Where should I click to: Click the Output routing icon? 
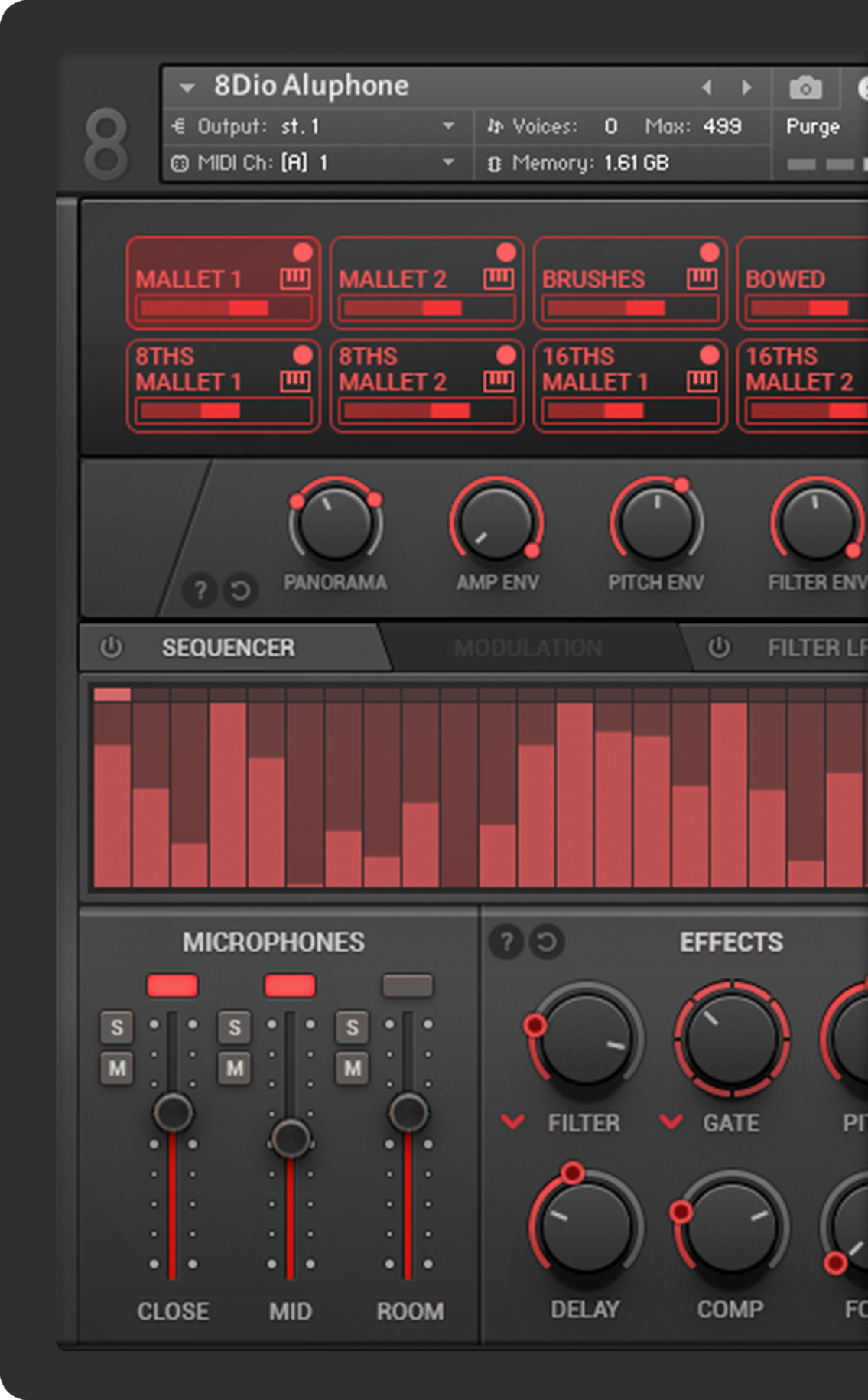(x=179, y=126)
